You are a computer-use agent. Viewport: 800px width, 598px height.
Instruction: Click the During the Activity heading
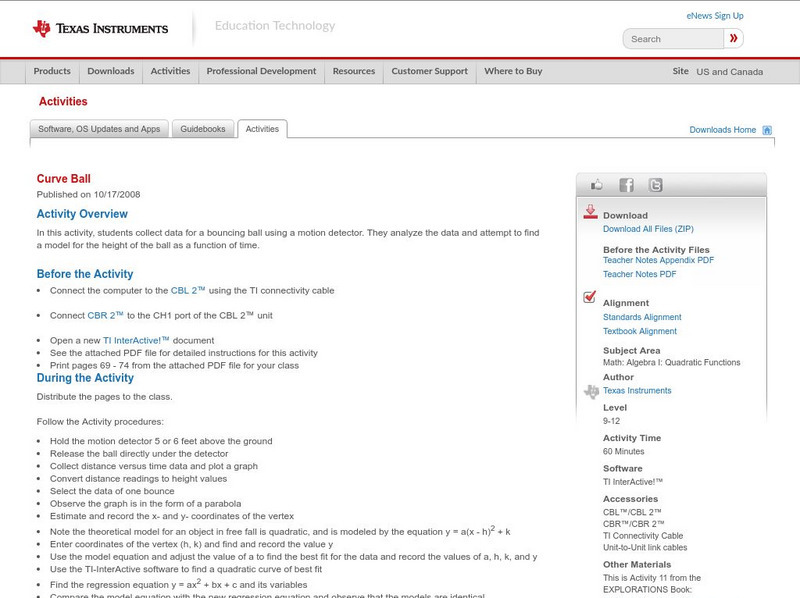point(85,378)
